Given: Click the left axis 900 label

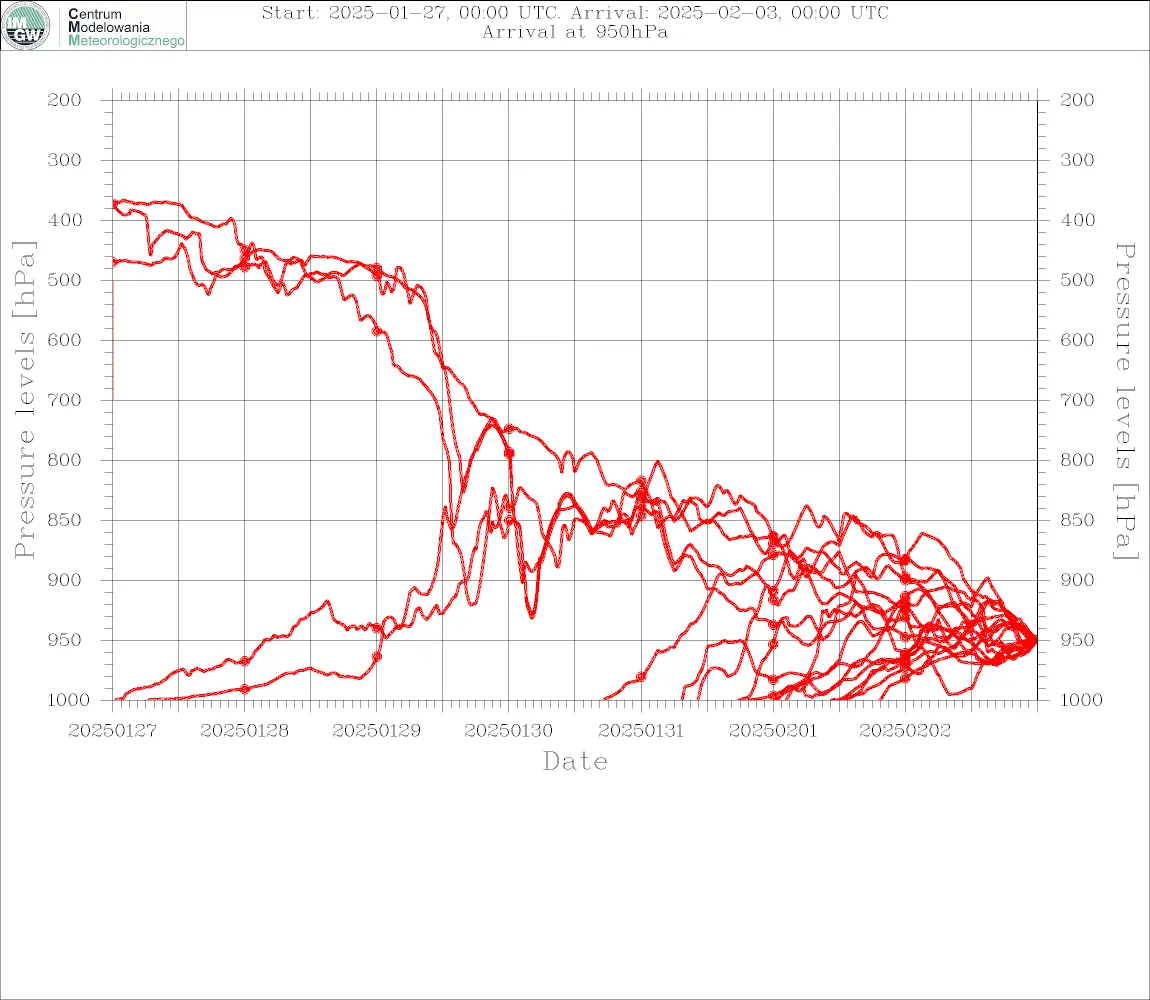Looking at the screenshot, I should (x=65, y=580).
